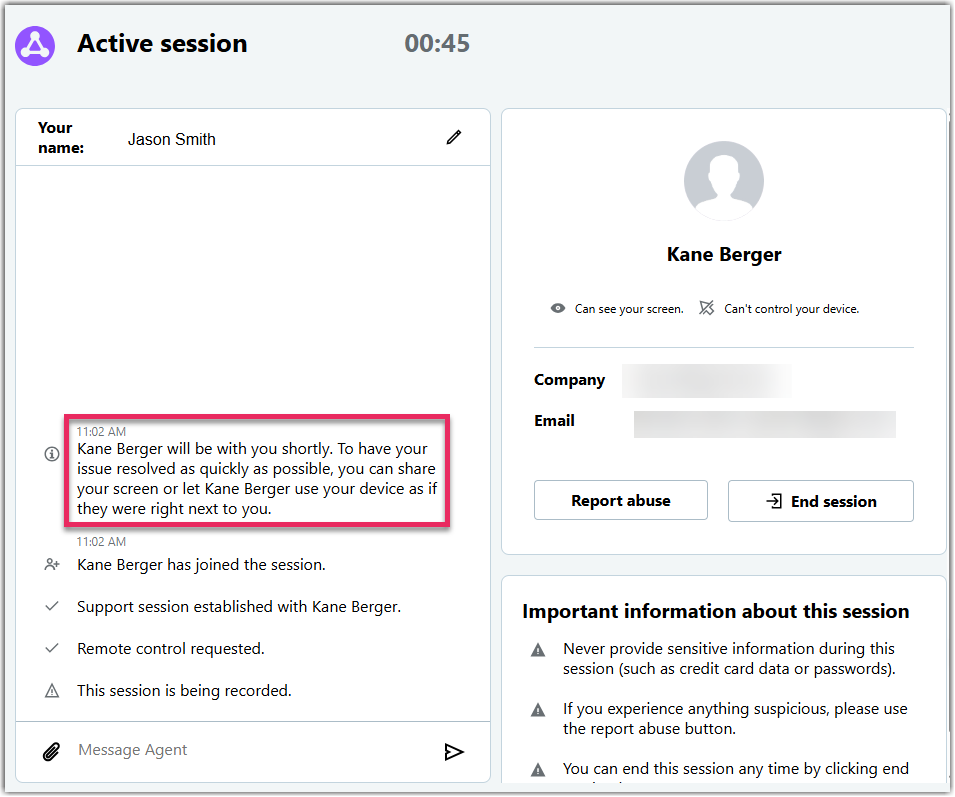Image resolution: width=955 pixels, height=797 pixels.
Task: Click the purple app logo icon
Action: click(35, 45)
